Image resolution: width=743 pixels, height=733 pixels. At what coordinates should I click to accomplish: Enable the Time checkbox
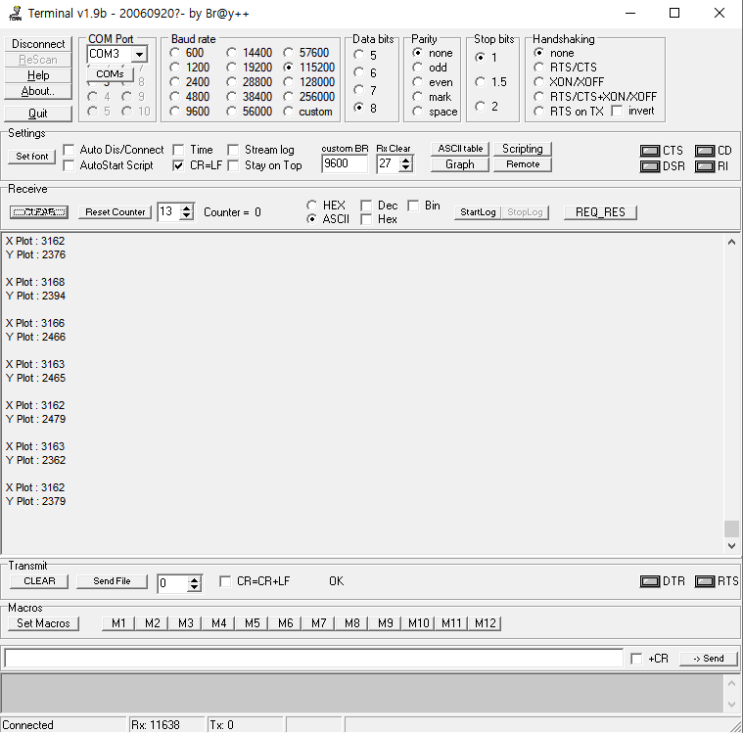[x=179, y=150]
